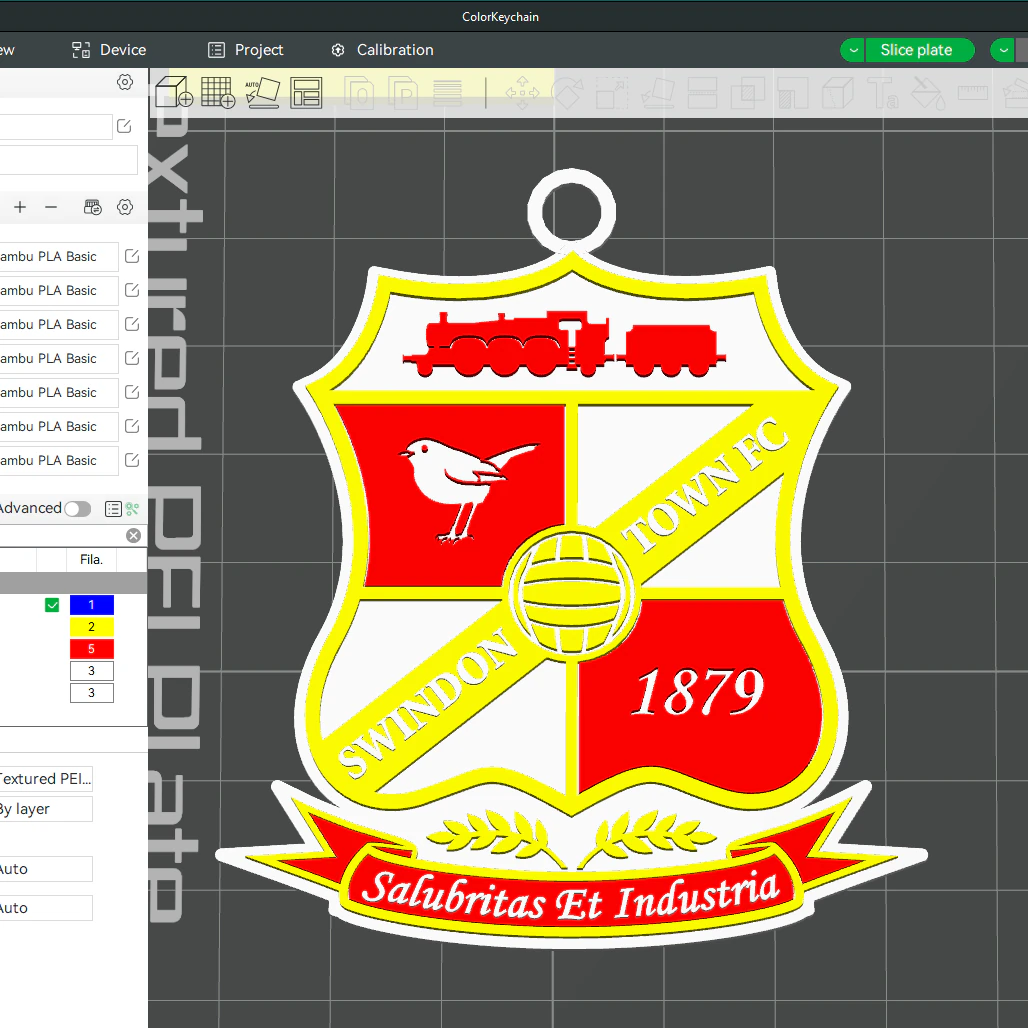Open the Textured PEI plate type dropdown
This screenshot has width=1028, height=1028.
[x=46, y=779]
